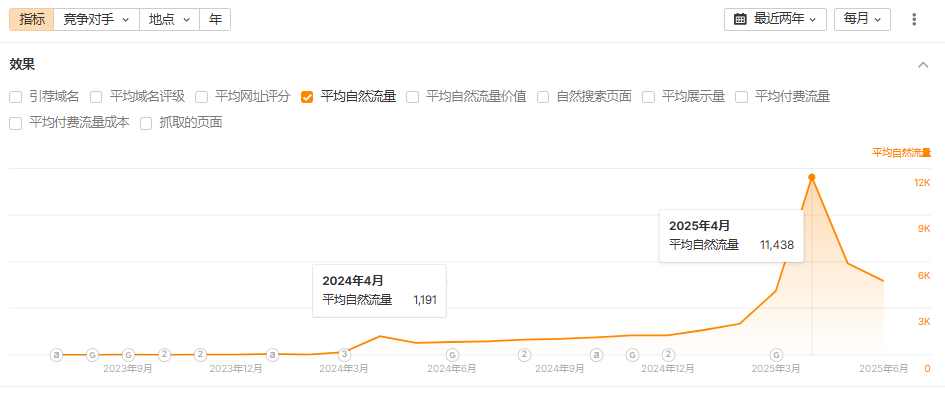Open the 每月 interval dropdown
945x401 pixels.
tap(862, 19)
